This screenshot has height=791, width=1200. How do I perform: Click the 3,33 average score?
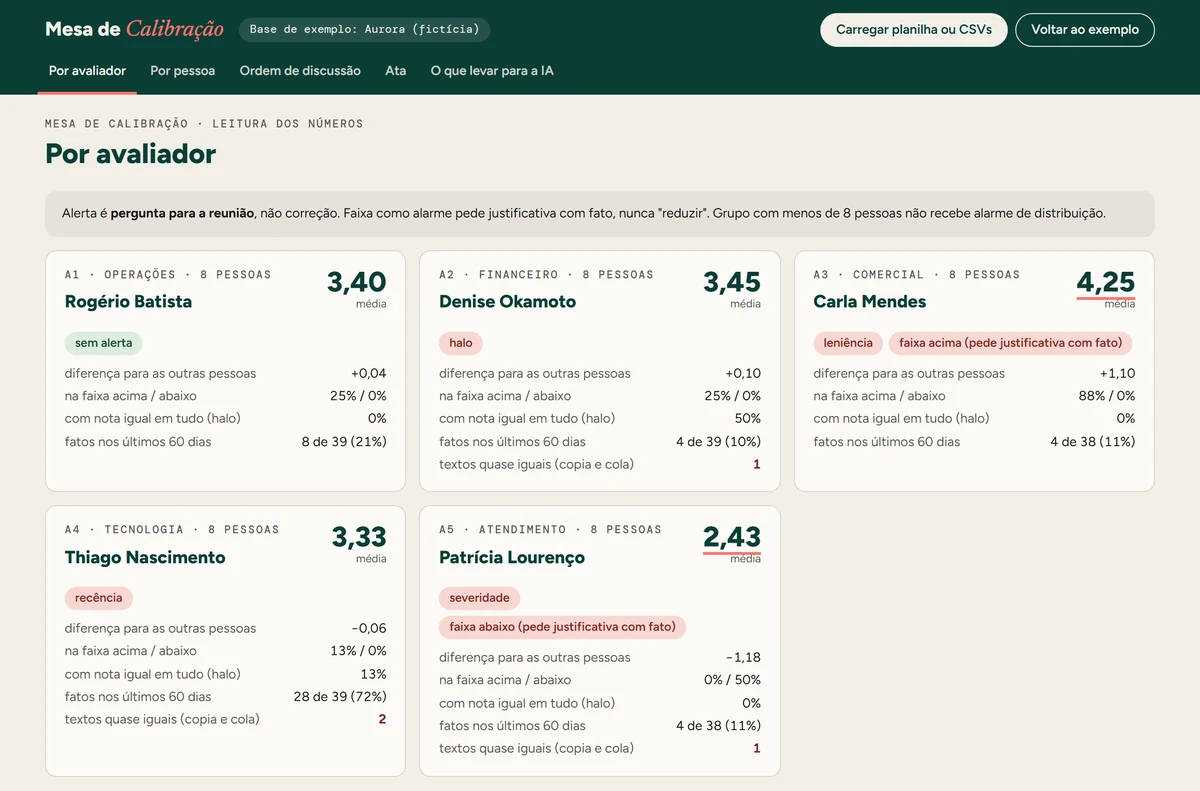click(359, 538)
